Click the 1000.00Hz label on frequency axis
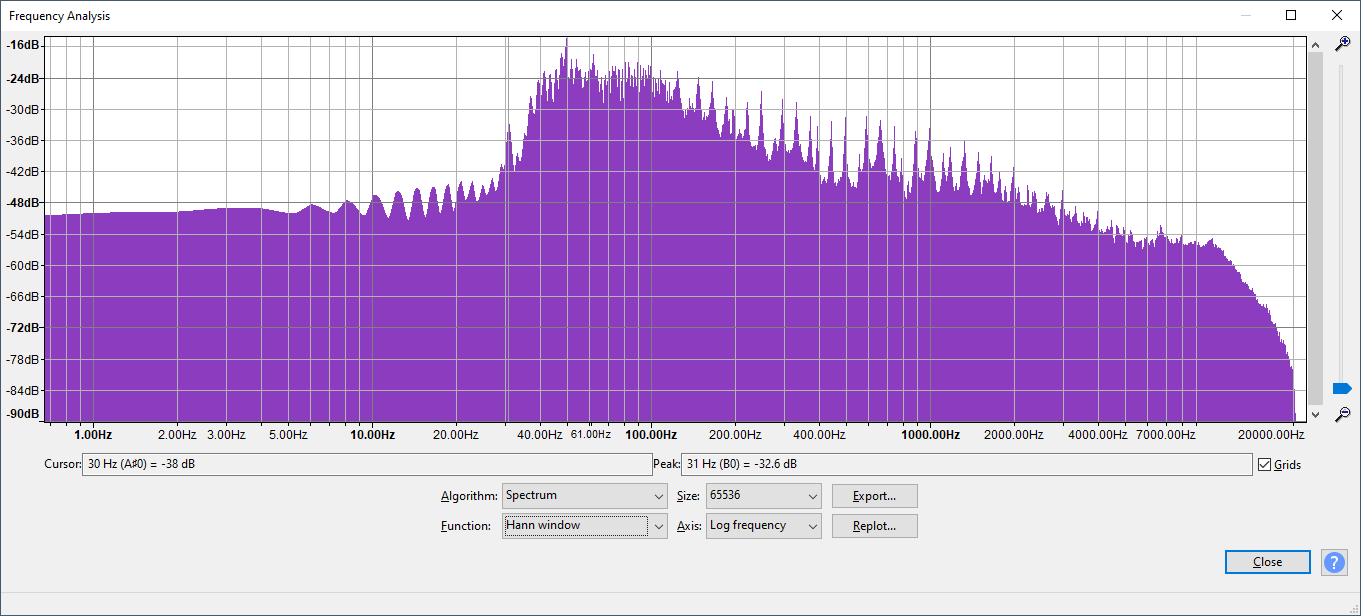Viewport: 1361px width, 616px height. point(930,435)
